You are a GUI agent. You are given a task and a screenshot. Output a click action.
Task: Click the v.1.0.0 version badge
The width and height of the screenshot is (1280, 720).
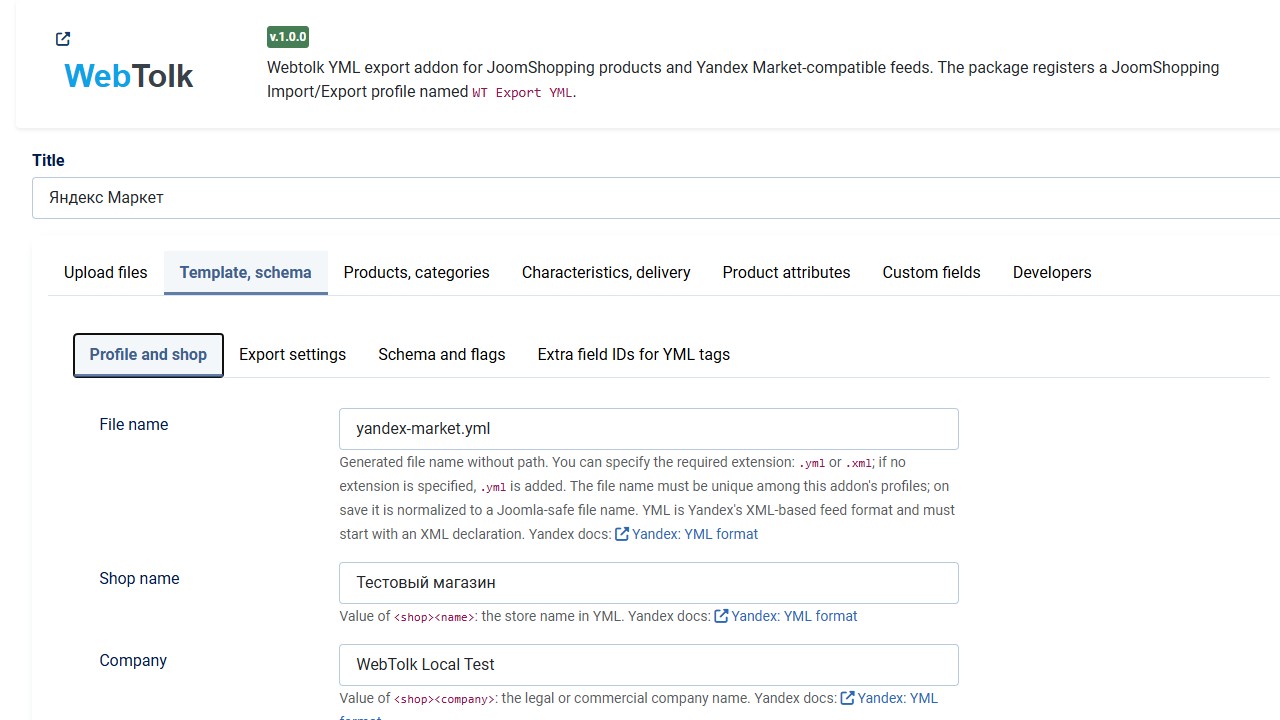tap(288, 37)
